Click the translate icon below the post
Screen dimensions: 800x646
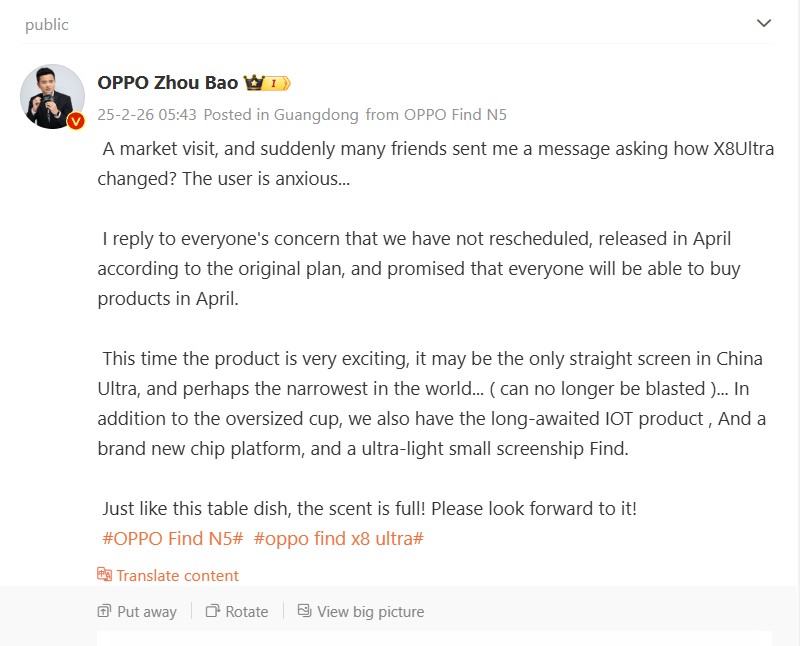[104, 575]
